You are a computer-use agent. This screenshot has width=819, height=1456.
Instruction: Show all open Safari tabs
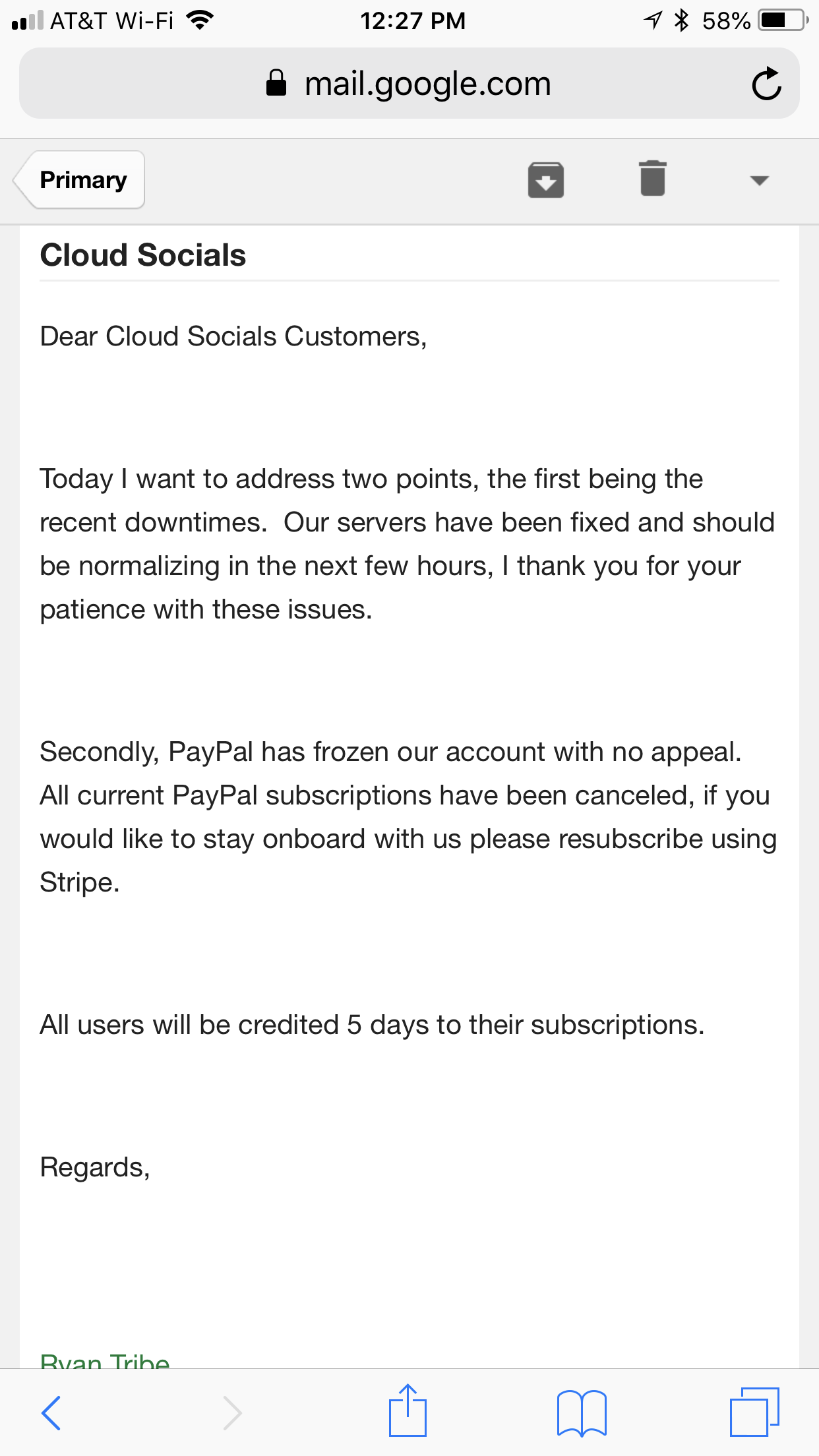[x=754, y=1412]
